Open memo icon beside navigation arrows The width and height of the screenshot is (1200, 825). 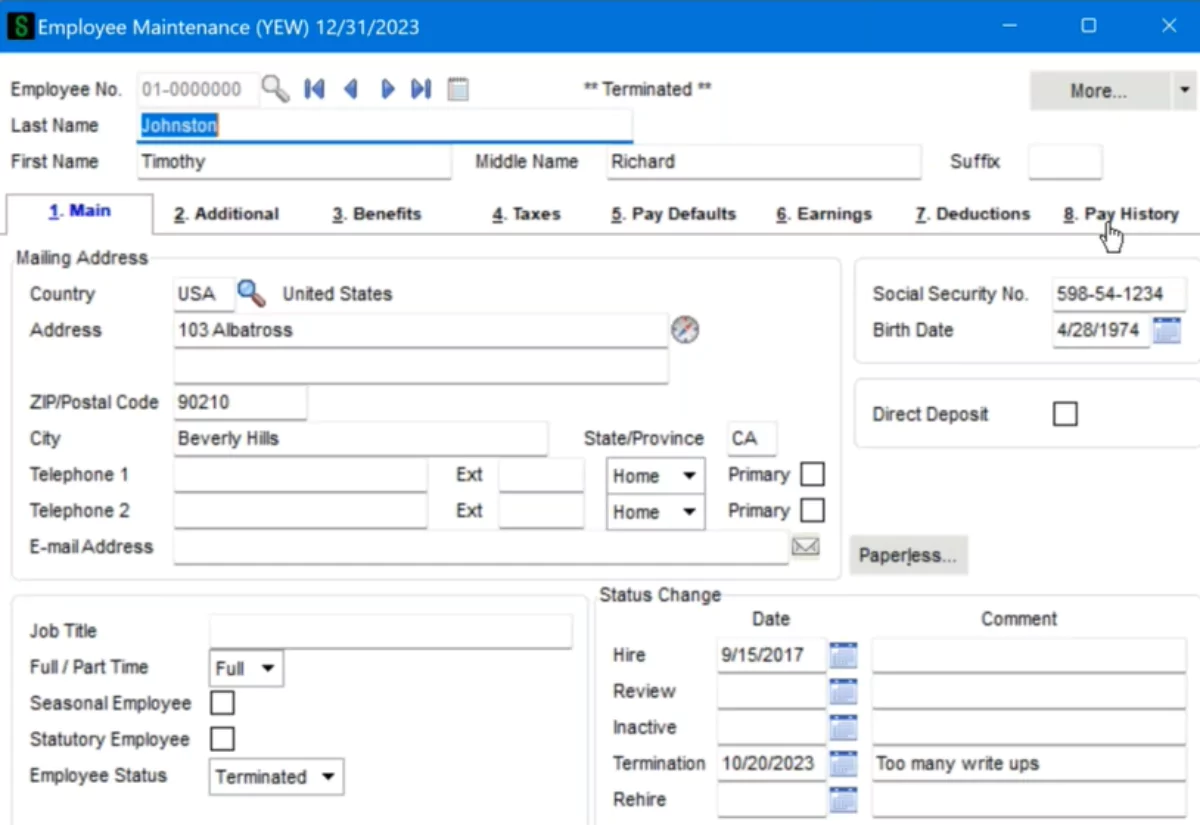458,89
